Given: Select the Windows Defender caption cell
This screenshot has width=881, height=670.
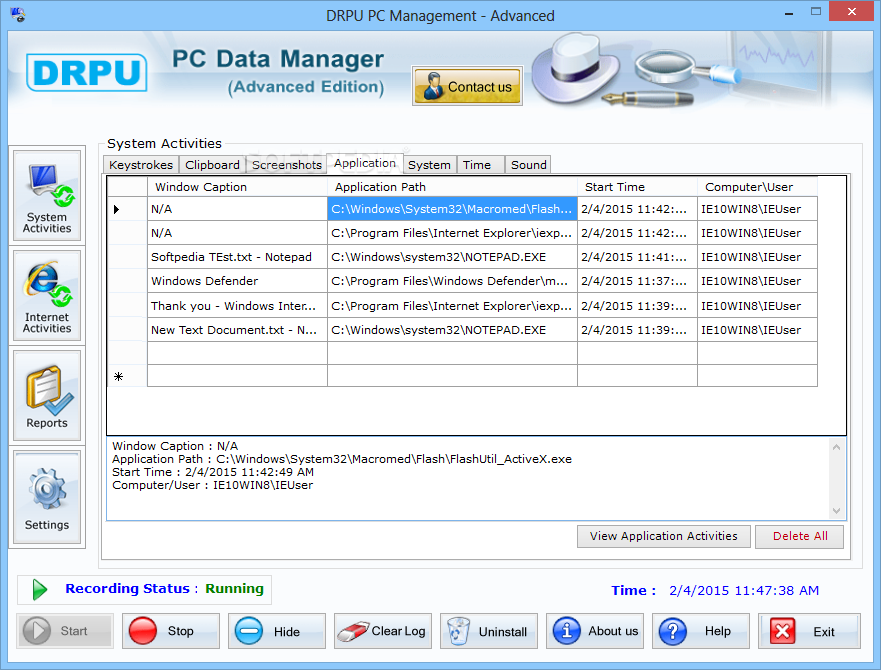Looking at the screenshot, I should click(x=237, y=281).
